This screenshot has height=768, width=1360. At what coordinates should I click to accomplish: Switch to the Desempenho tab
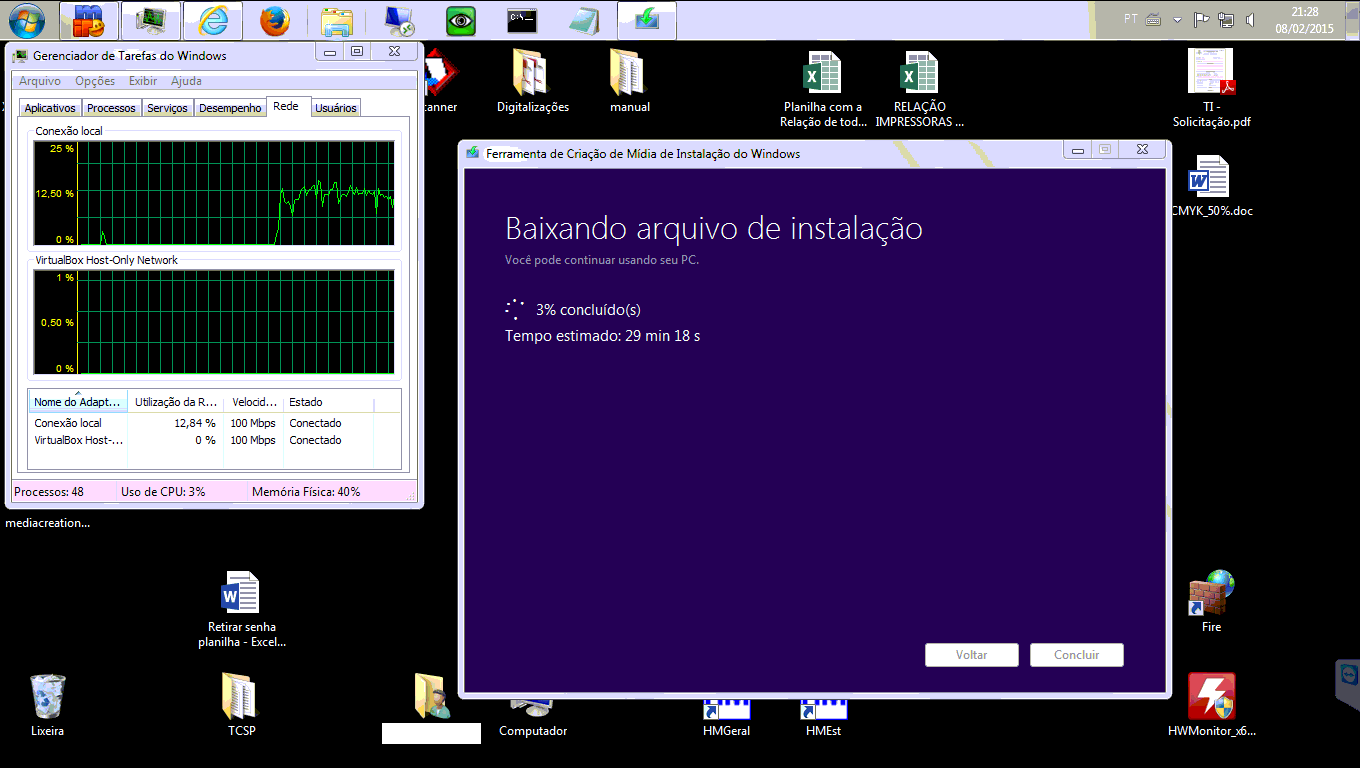click(230, 108)
